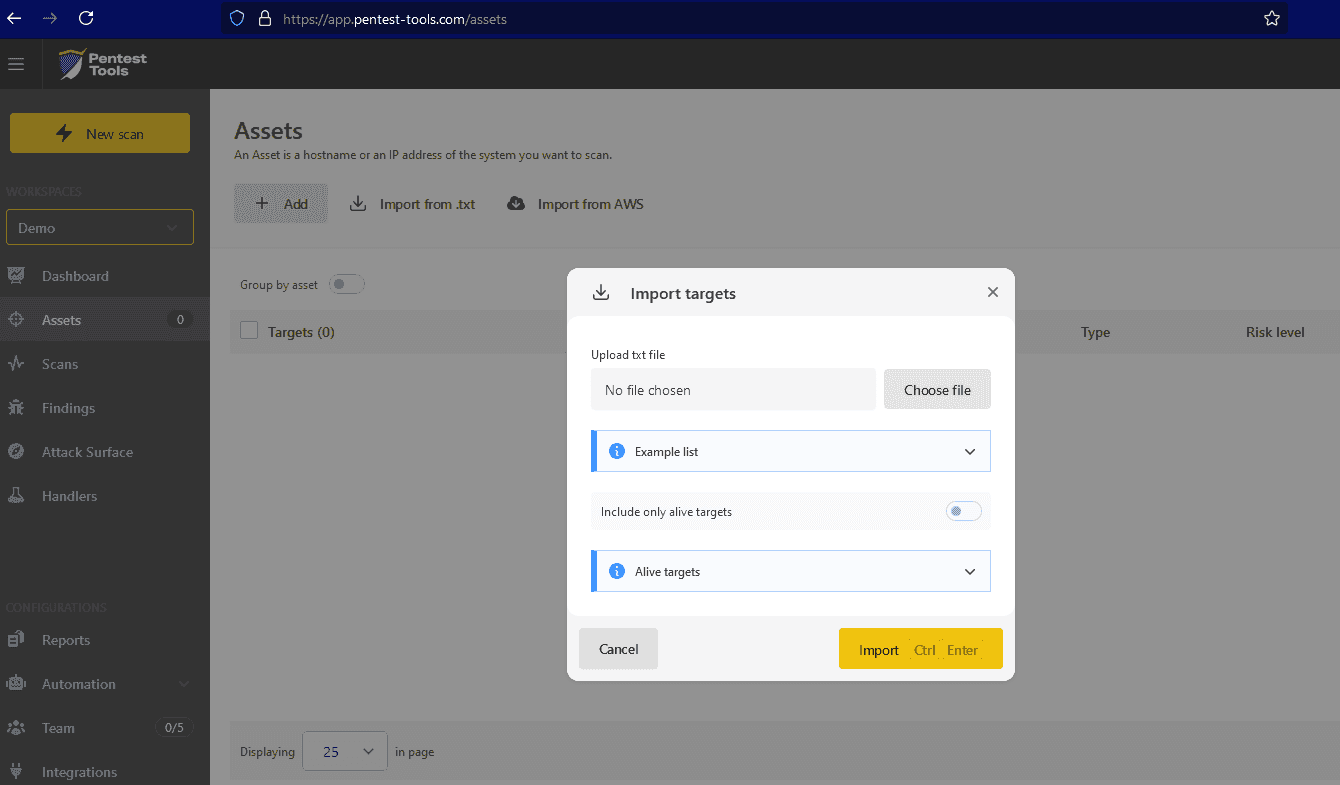Reload the page with browser refresh icon

pyautogui.click(x=86, y=18)
